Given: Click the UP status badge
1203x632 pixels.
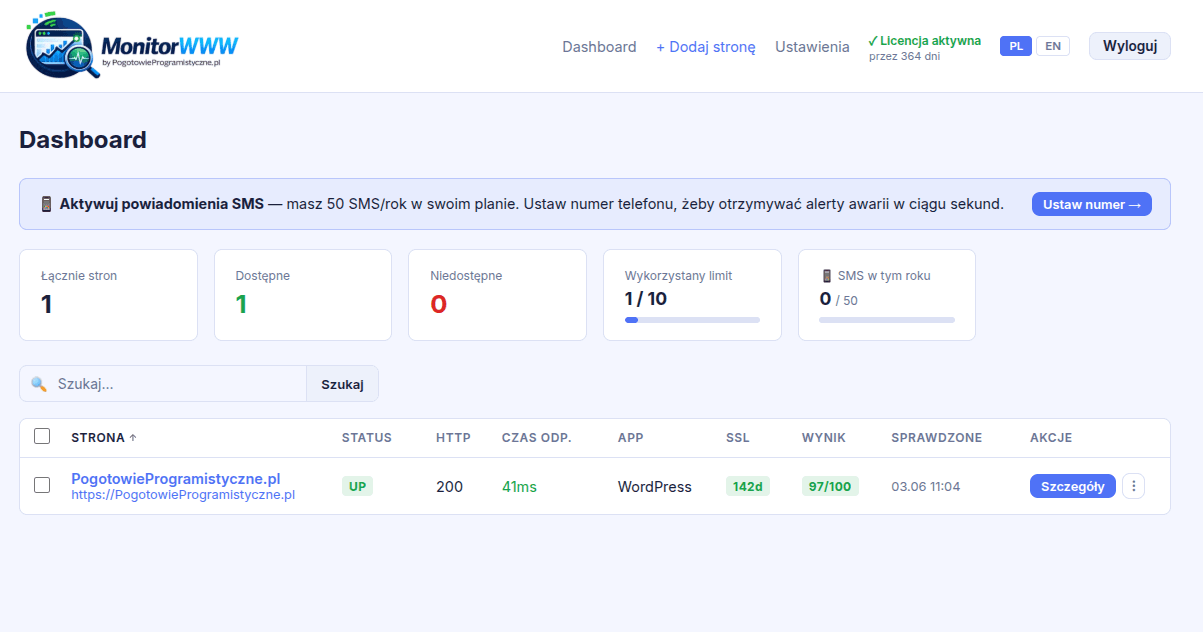Looking at the screenshot, I should click(357, 486).
